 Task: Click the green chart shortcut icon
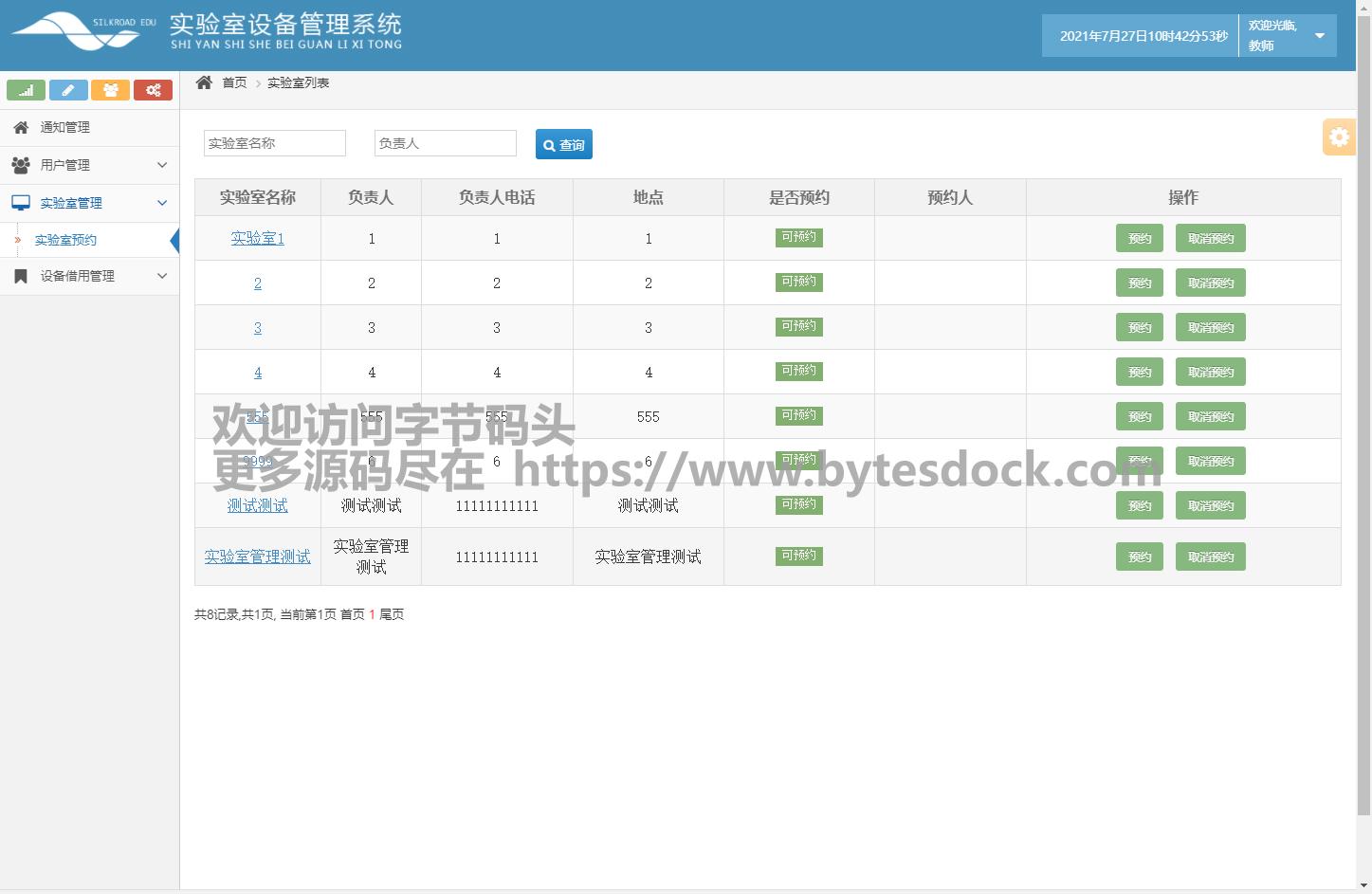26,90
